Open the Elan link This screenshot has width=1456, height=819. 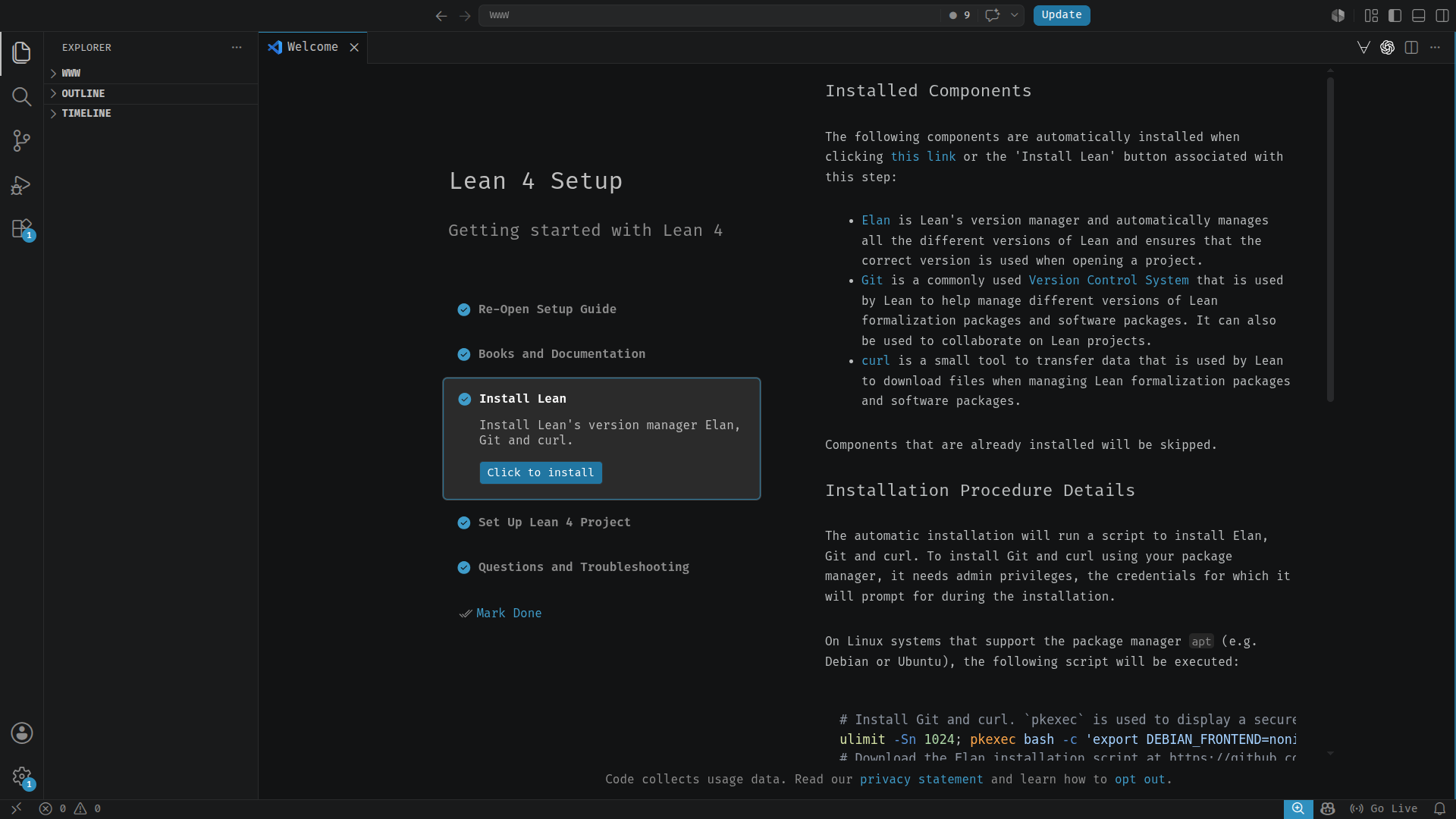(x=875, y=221)
